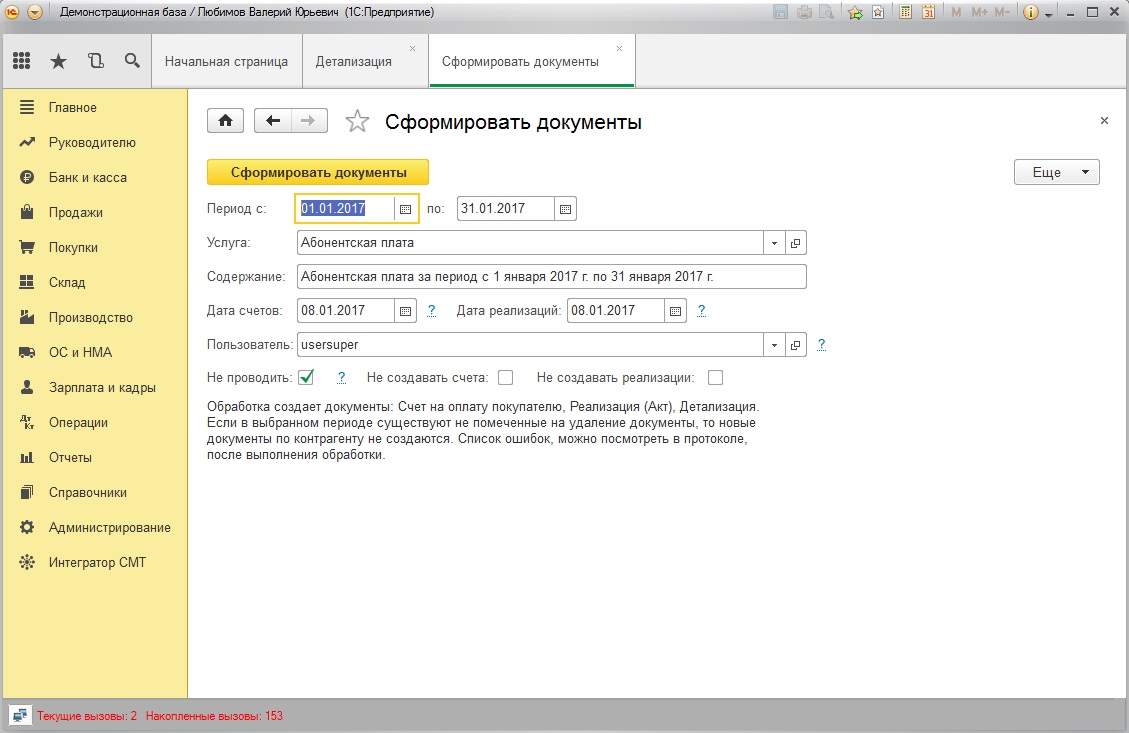Open calls status icon in bottom bar
The width and height of the screenshot is (1129, 733).
click(x=20, y=716)
